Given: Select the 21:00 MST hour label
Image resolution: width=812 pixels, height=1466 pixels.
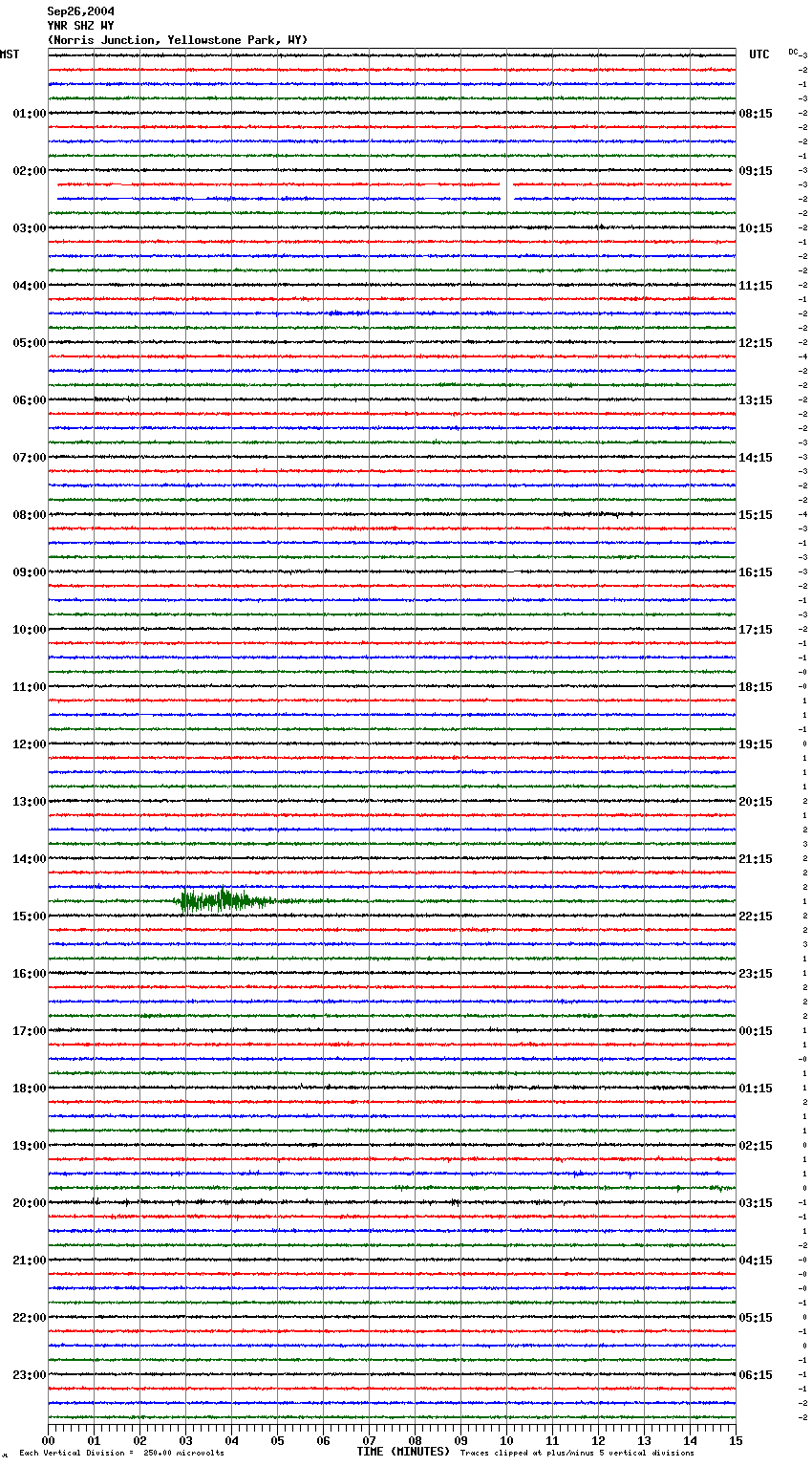Looking at the screenshot, I should pos(30,1261).
